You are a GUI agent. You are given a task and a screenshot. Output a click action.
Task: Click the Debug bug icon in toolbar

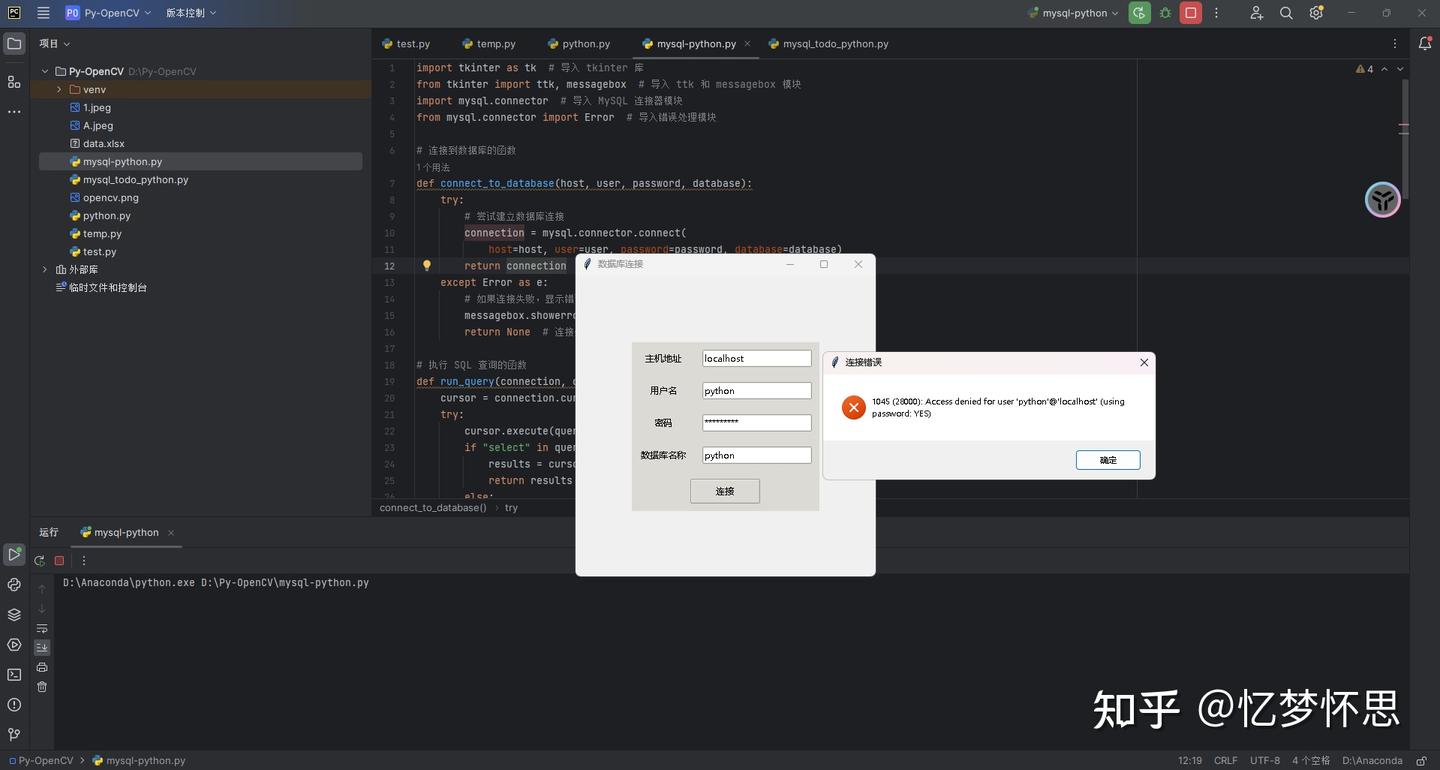tap(1165, 13)
